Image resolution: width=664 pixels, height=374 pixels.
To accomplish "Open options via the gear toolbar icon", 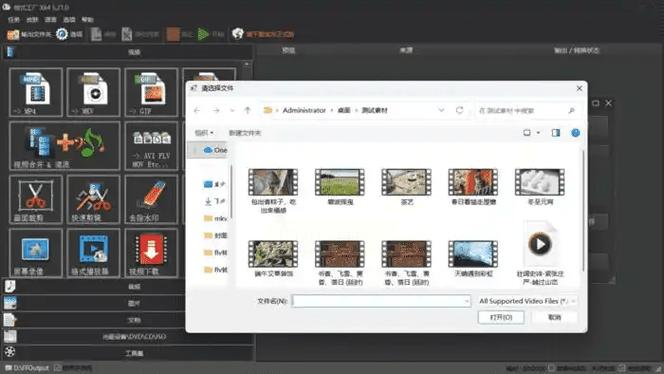I will (62, 34).
